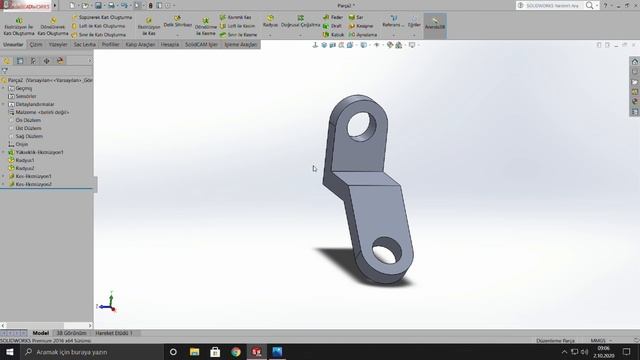
Task: Click Doğrusal Çoğaltma pattern tool
Action: coord(300,22)
